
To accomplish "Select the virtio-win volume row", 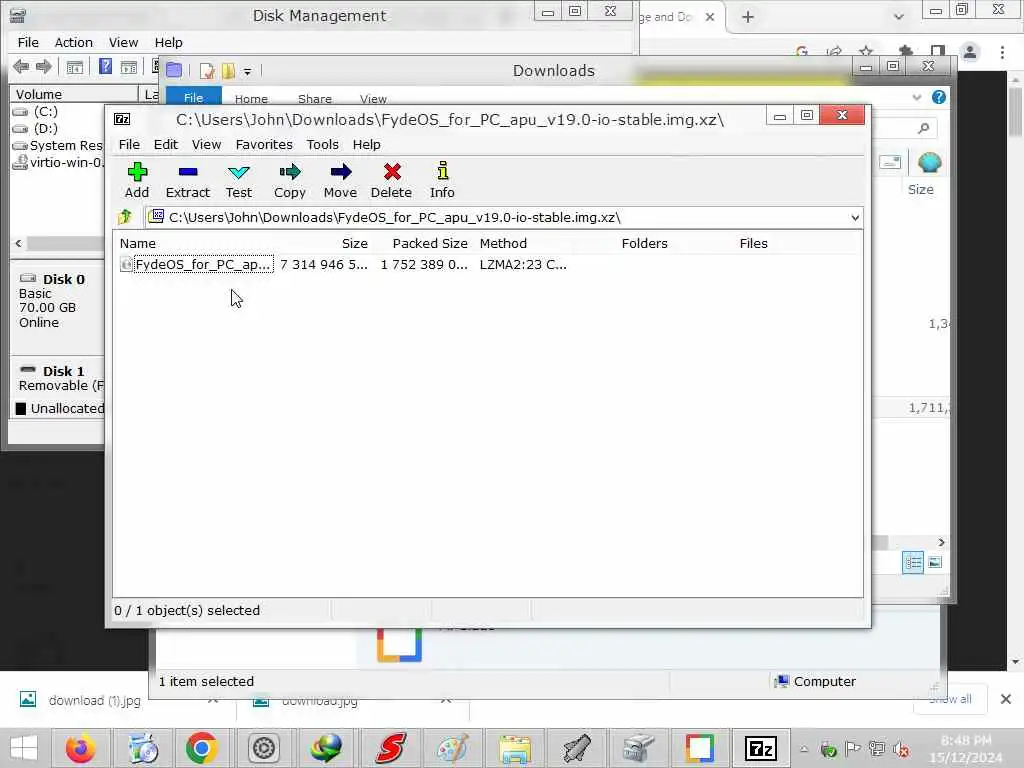I will coord(57,163).
